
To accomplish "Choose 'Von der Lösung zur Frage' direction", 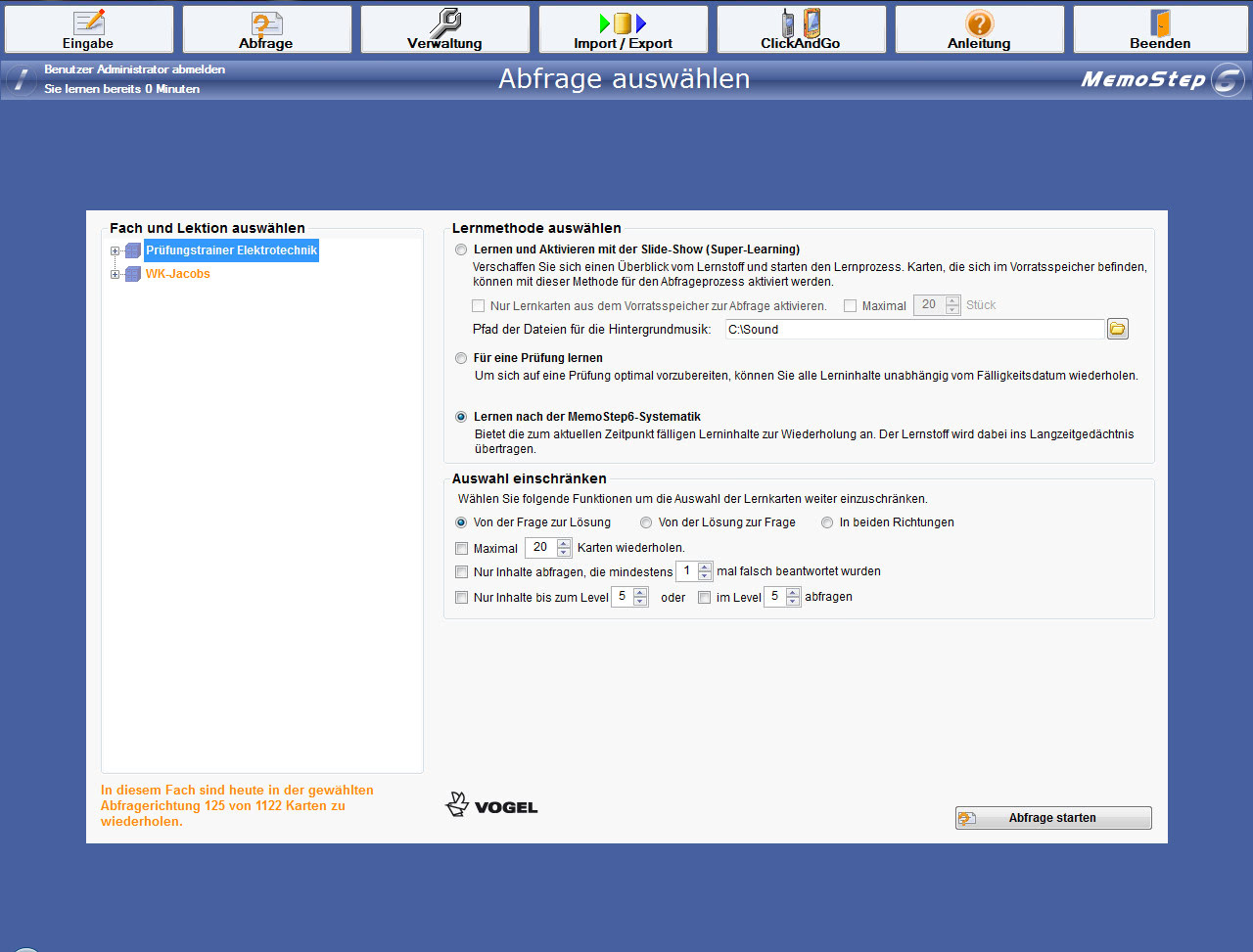I will click(x=646, y=522).
